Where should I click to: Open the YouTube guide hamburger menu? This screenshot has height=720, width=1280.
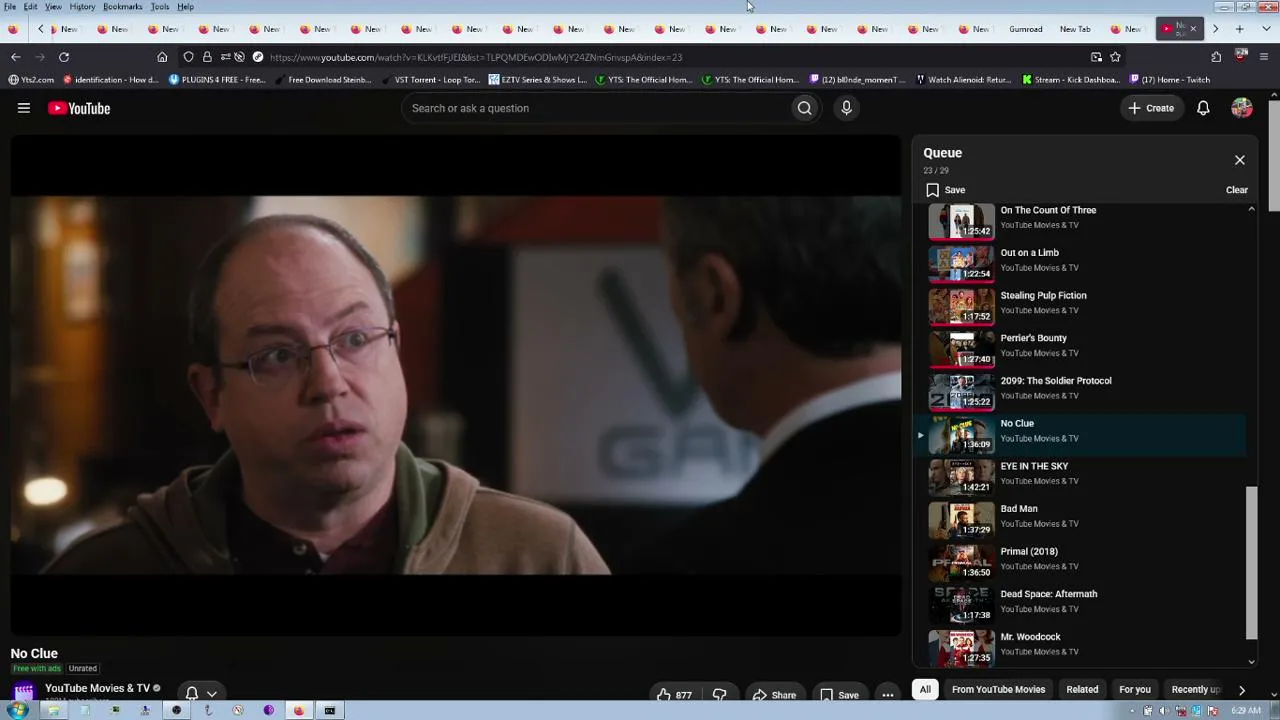[24, 108]
